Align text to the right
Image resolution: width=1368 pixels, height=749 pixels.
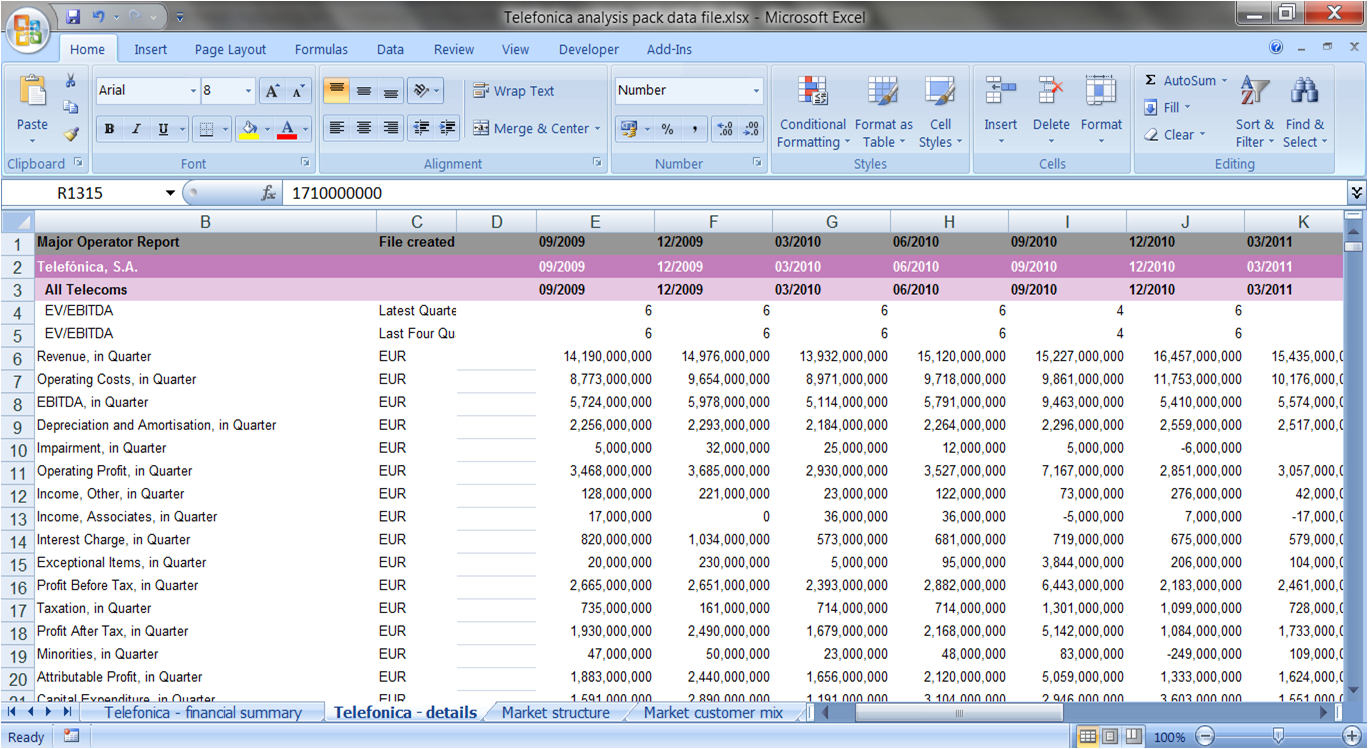391,128
